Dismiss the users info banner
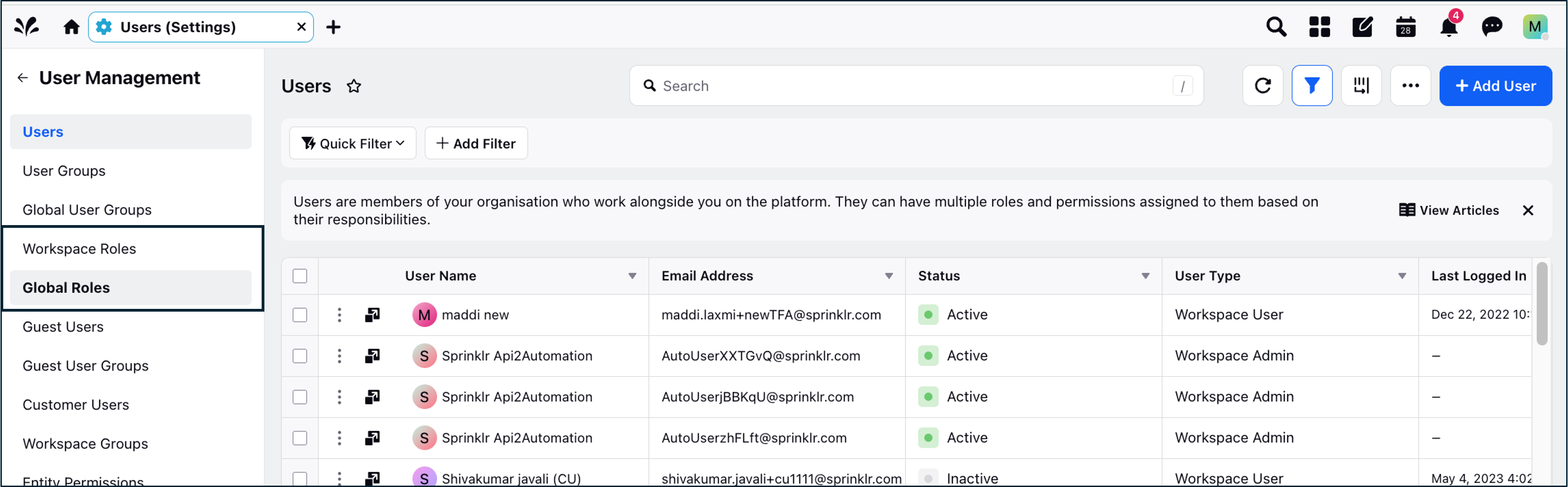The image size is (1568, 487). 1527,210
